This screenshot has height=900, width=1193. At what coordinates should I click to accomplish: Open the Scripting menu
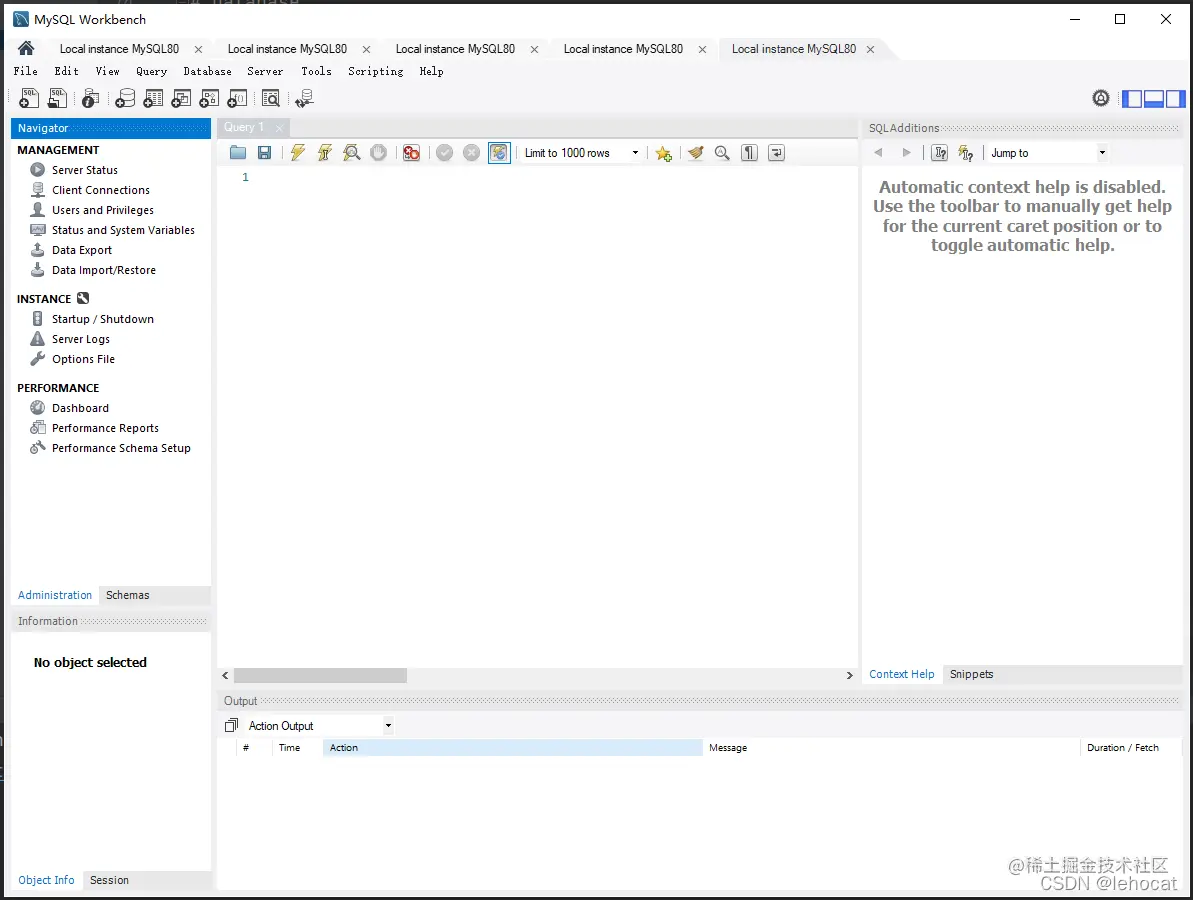point(376,71)
